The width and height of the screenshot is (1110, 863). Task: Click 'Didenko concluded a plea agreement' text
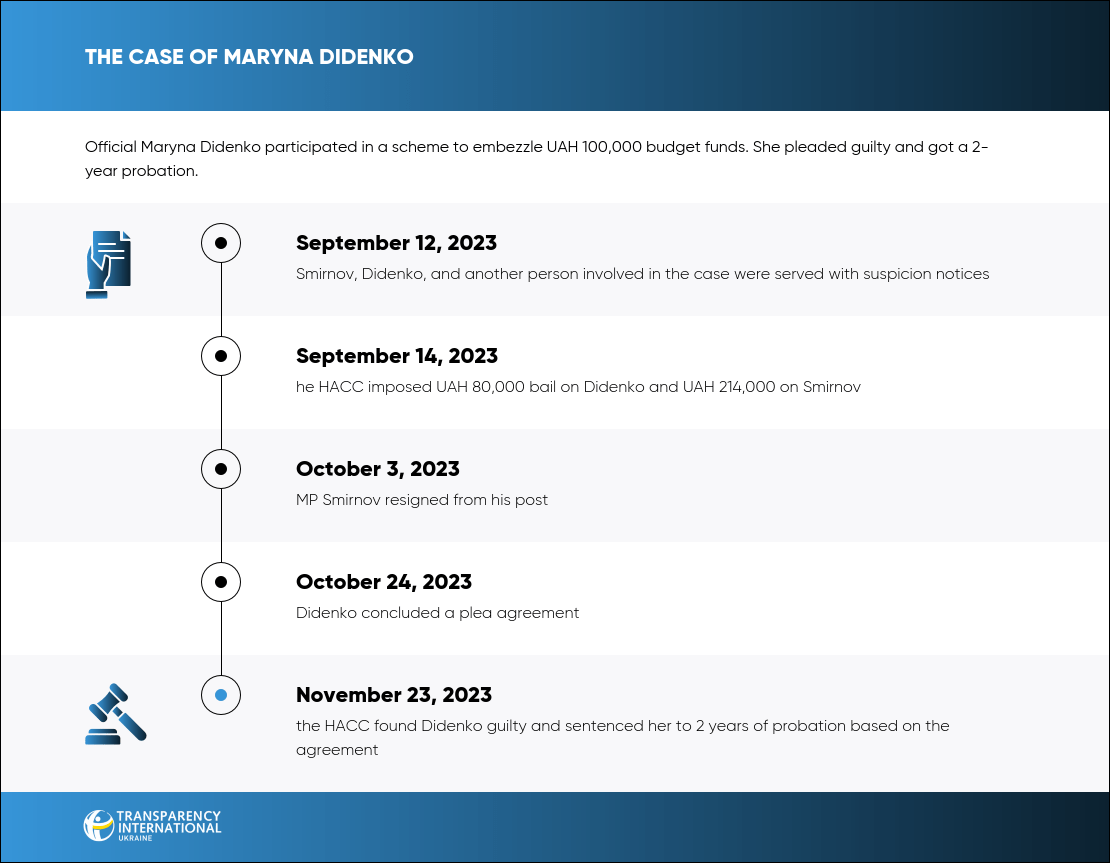click(x=437, y=613)
